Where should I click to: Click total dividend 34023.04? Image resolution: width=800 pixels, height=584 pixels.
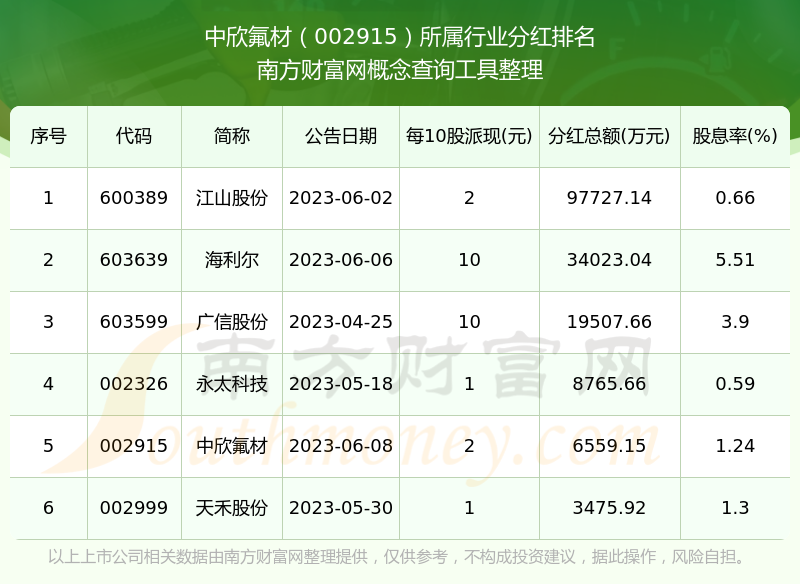pyautogui.click(x=609, y=260)
